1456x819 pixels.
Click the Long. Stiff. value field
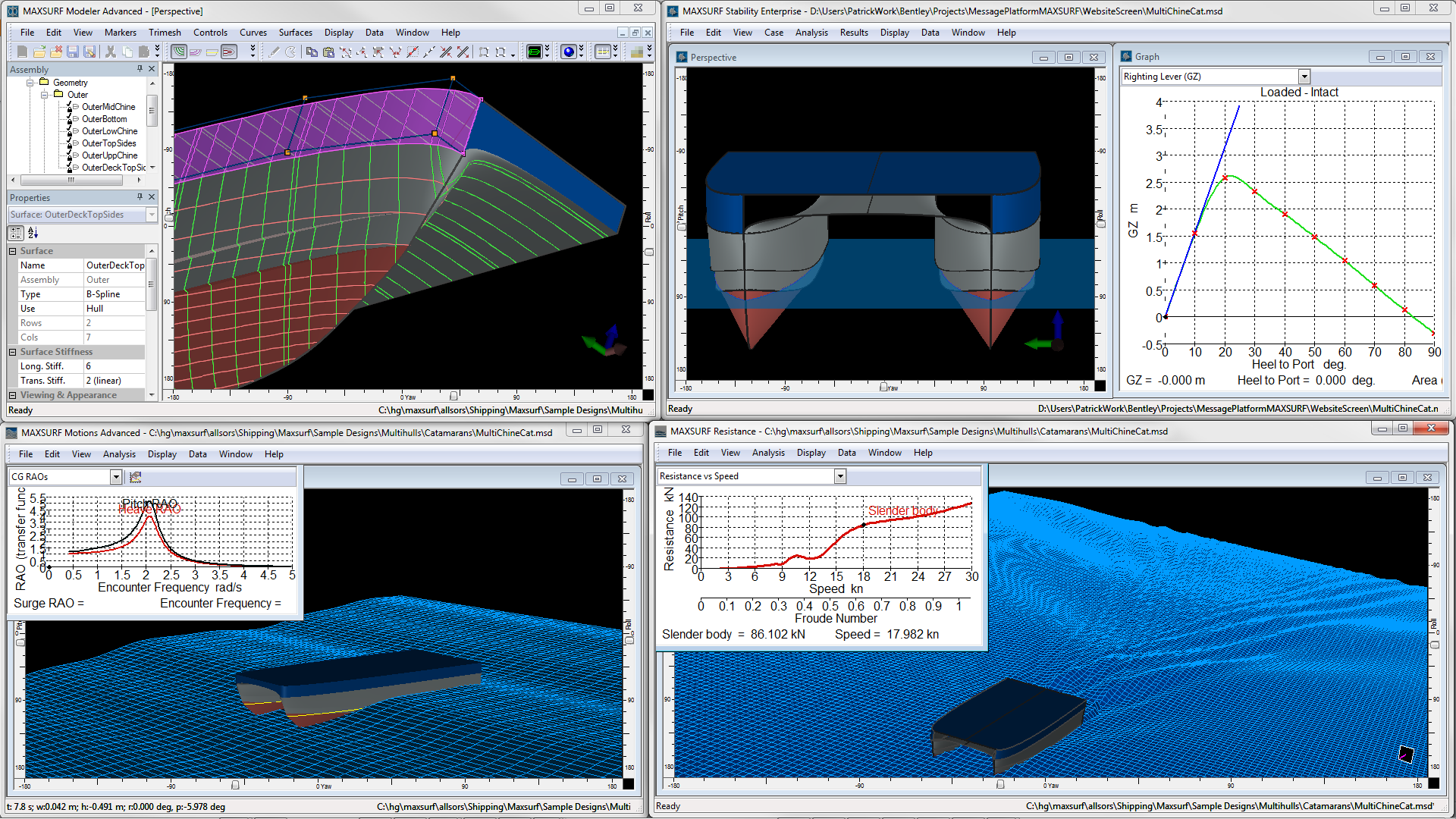pyautogui.click(x=114, y=366)
